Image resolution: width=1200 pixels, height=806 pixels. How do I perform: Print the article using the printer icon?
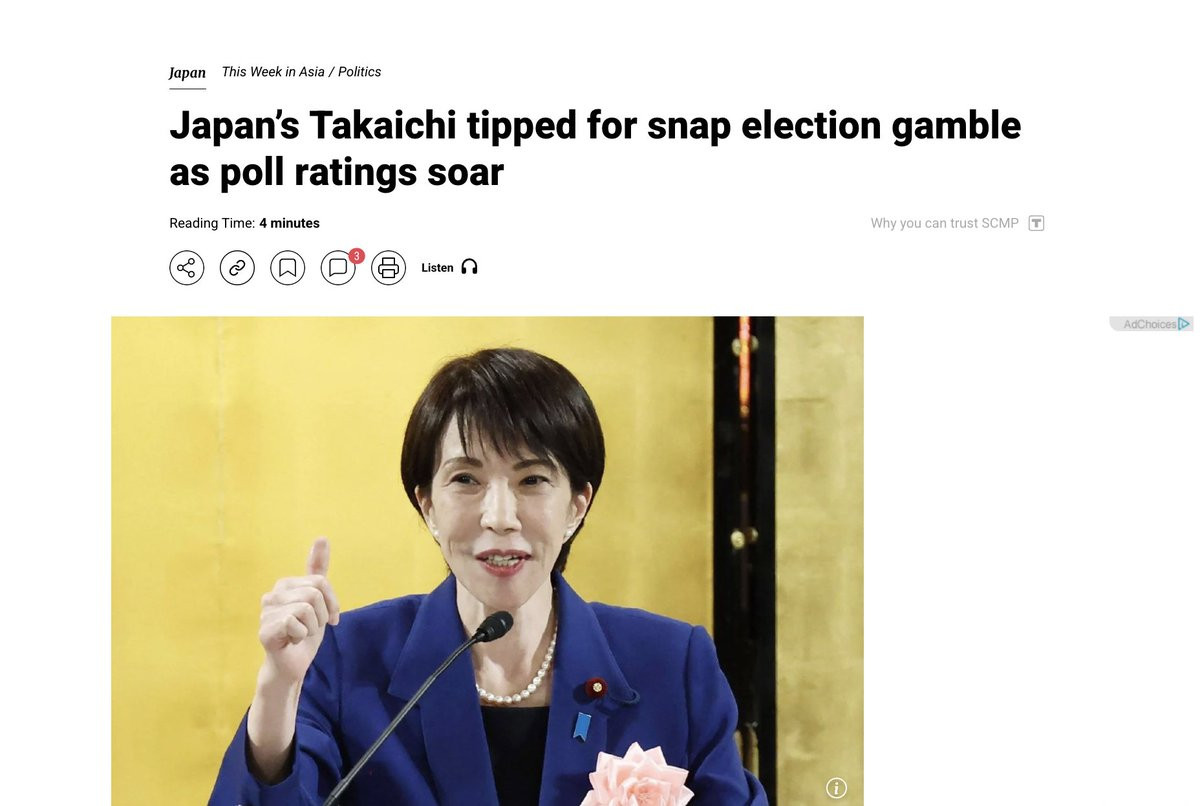point(388,268)
